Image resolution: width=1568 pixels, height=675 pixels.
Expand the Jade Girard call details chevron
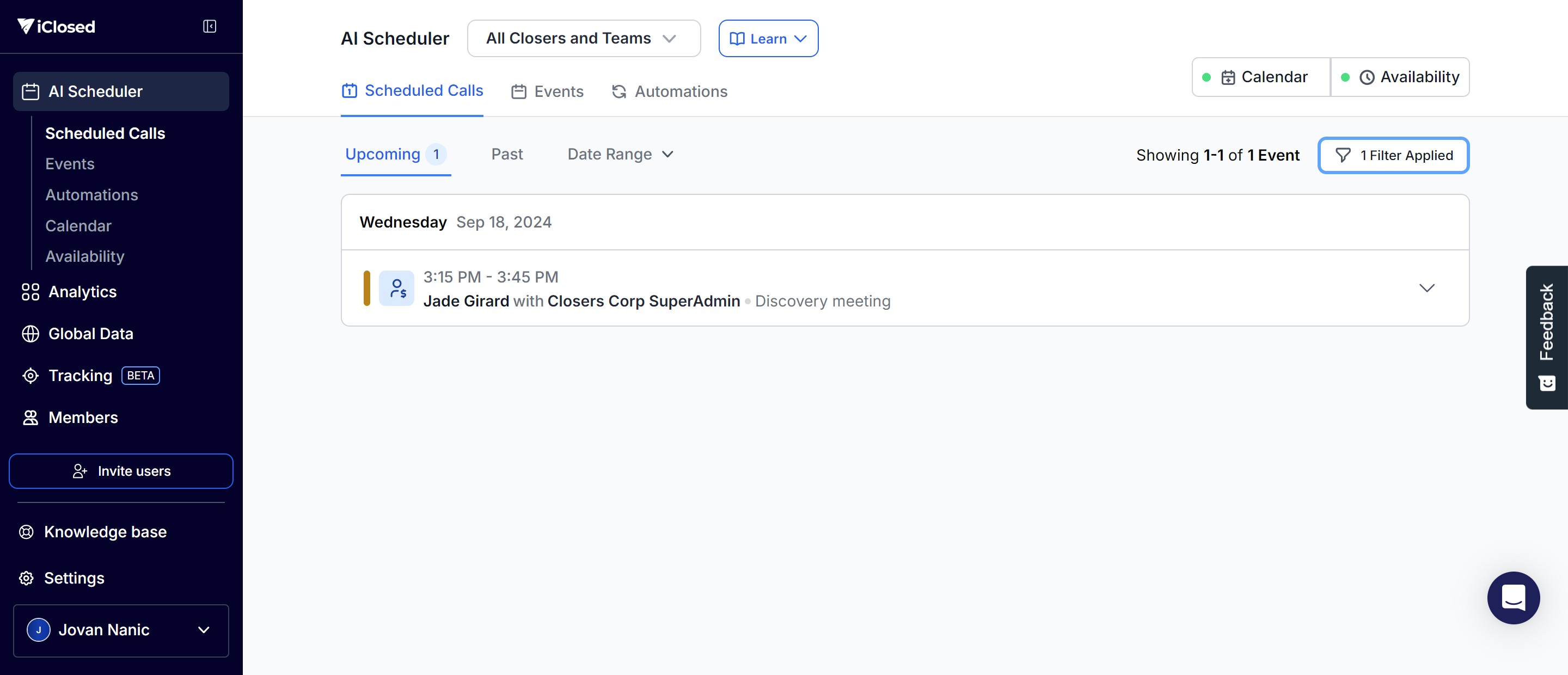click(x=1427, y=288)
